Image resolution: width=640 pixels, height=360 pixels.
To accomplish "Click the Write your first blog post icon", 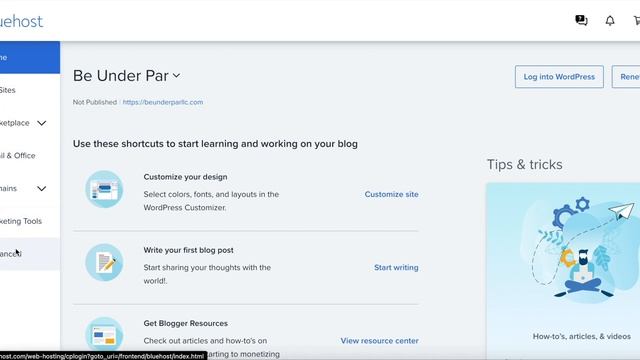I will (x=104, y=262).
